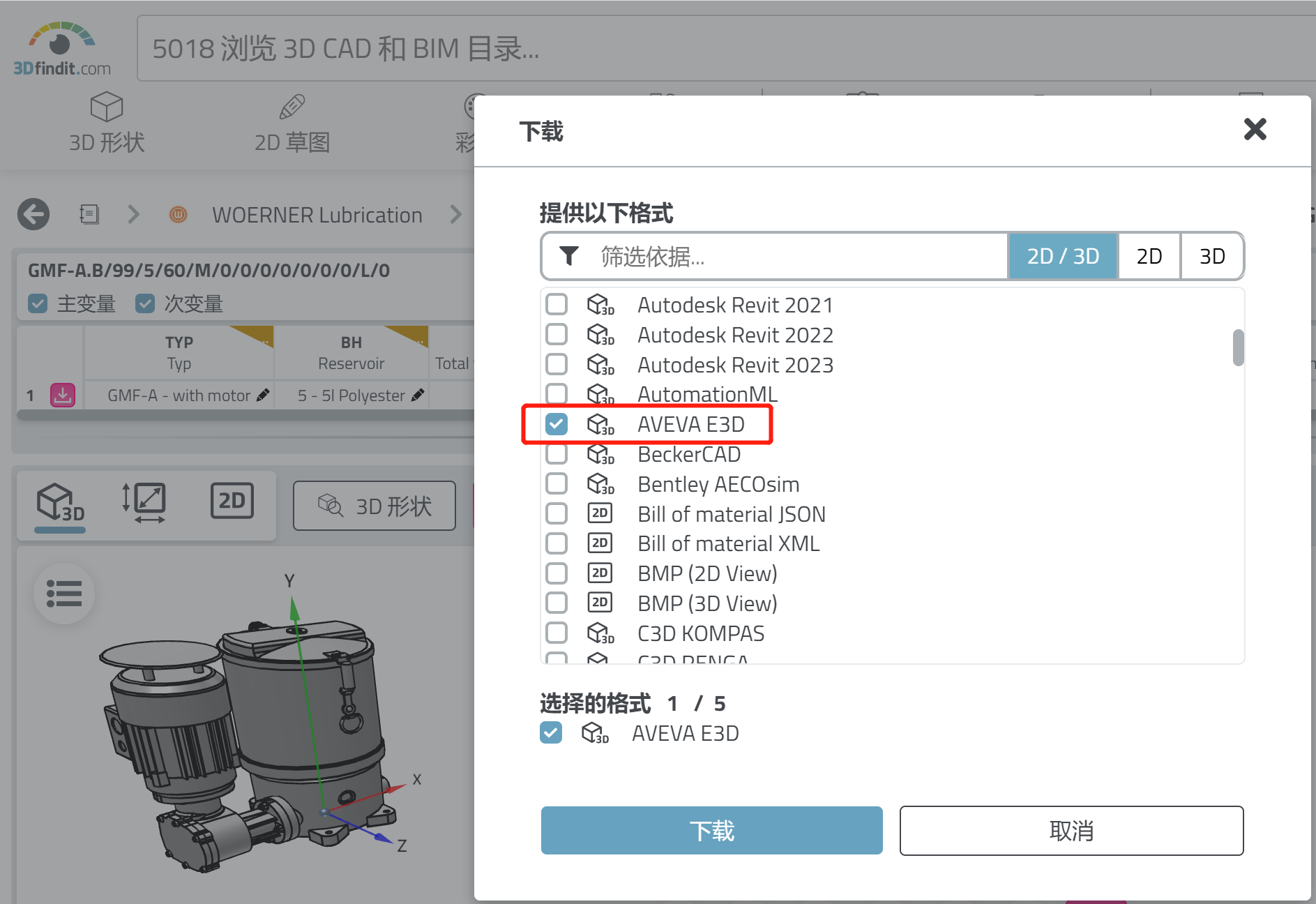Open WOERNER Lubrication breadcrumb link
The image size is (1316, 904).
(x=317, y=215)
